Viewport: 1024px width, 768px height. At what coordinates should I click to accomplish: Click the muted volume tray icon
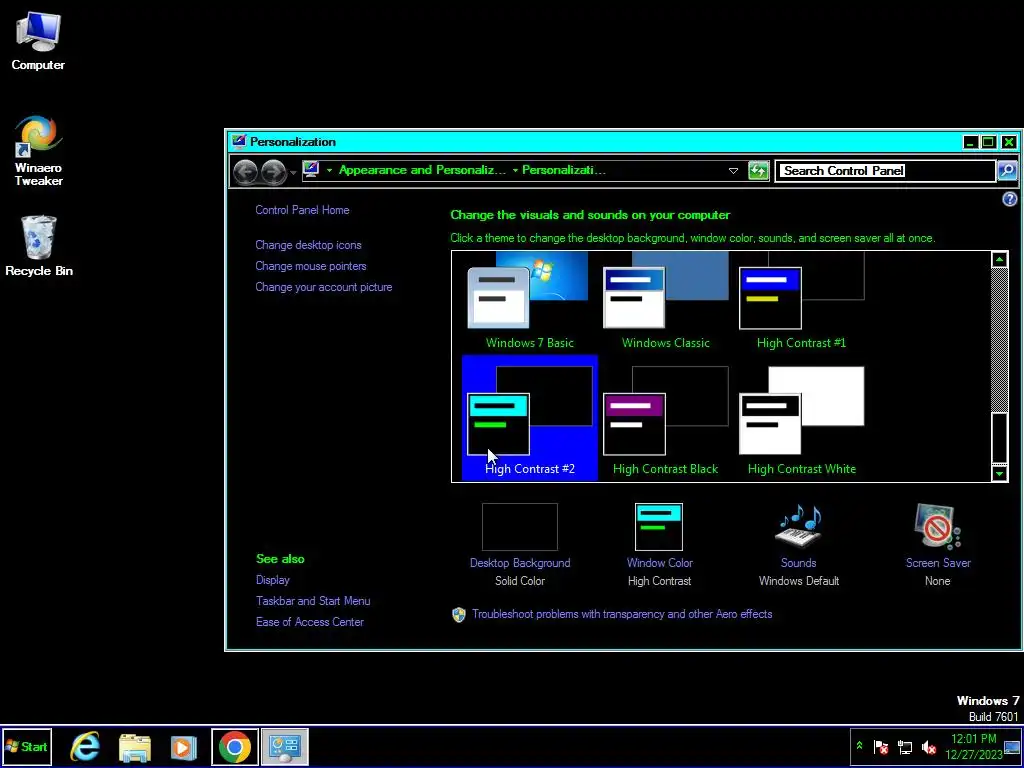(x=929, y=746)
